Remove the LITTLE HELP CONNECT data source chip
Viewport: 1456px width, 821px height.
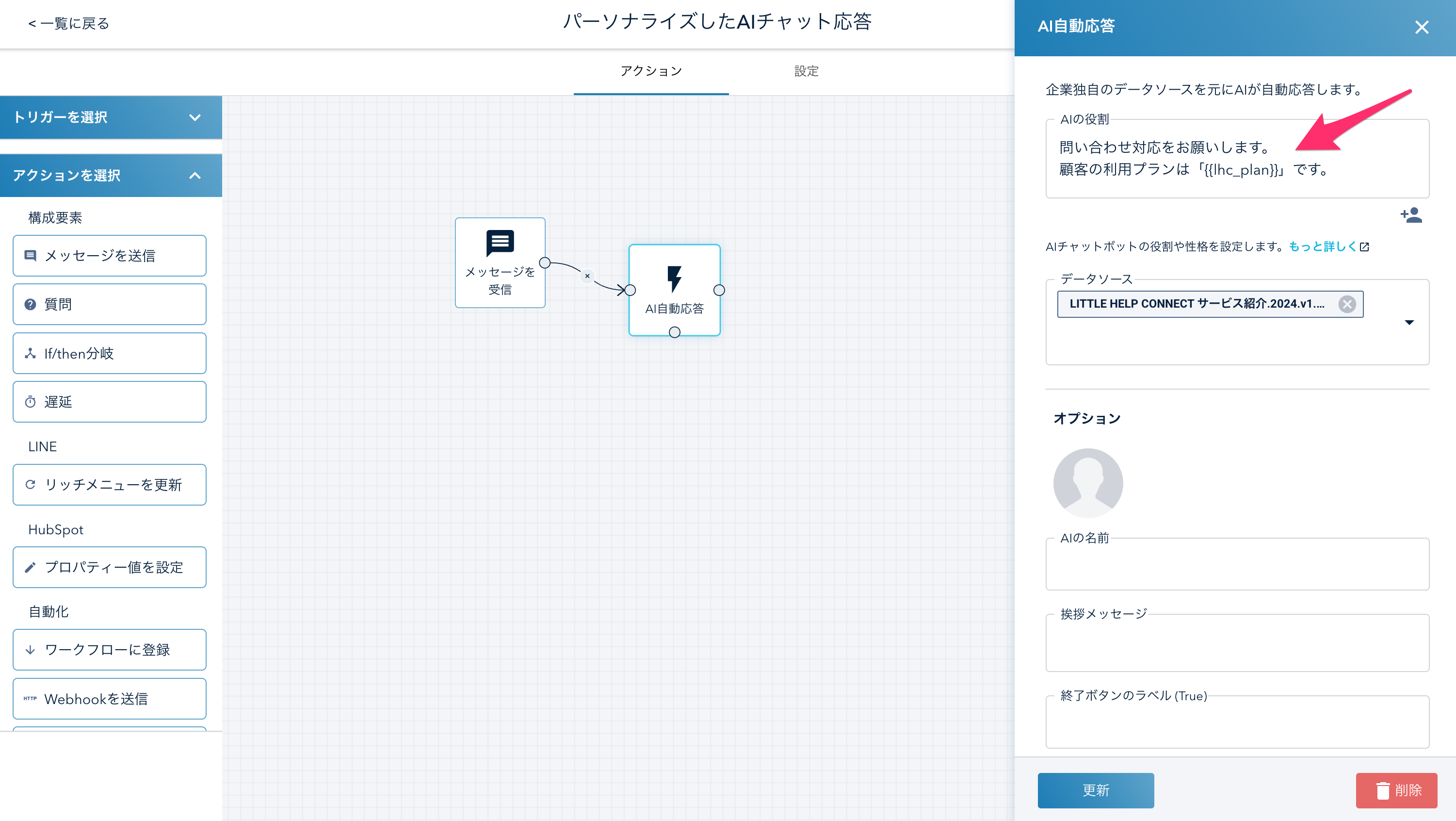[x=1347, y=304]
